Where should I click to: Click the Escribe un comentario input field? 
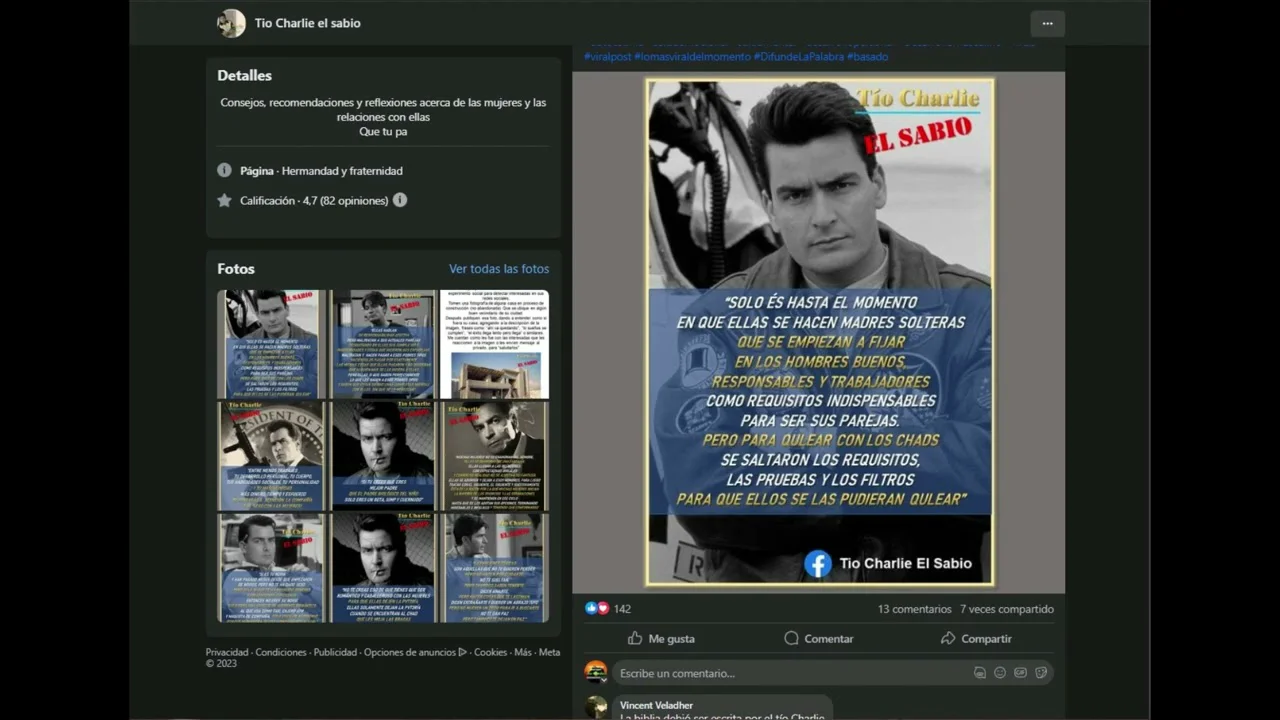click(x=790, y=673)
